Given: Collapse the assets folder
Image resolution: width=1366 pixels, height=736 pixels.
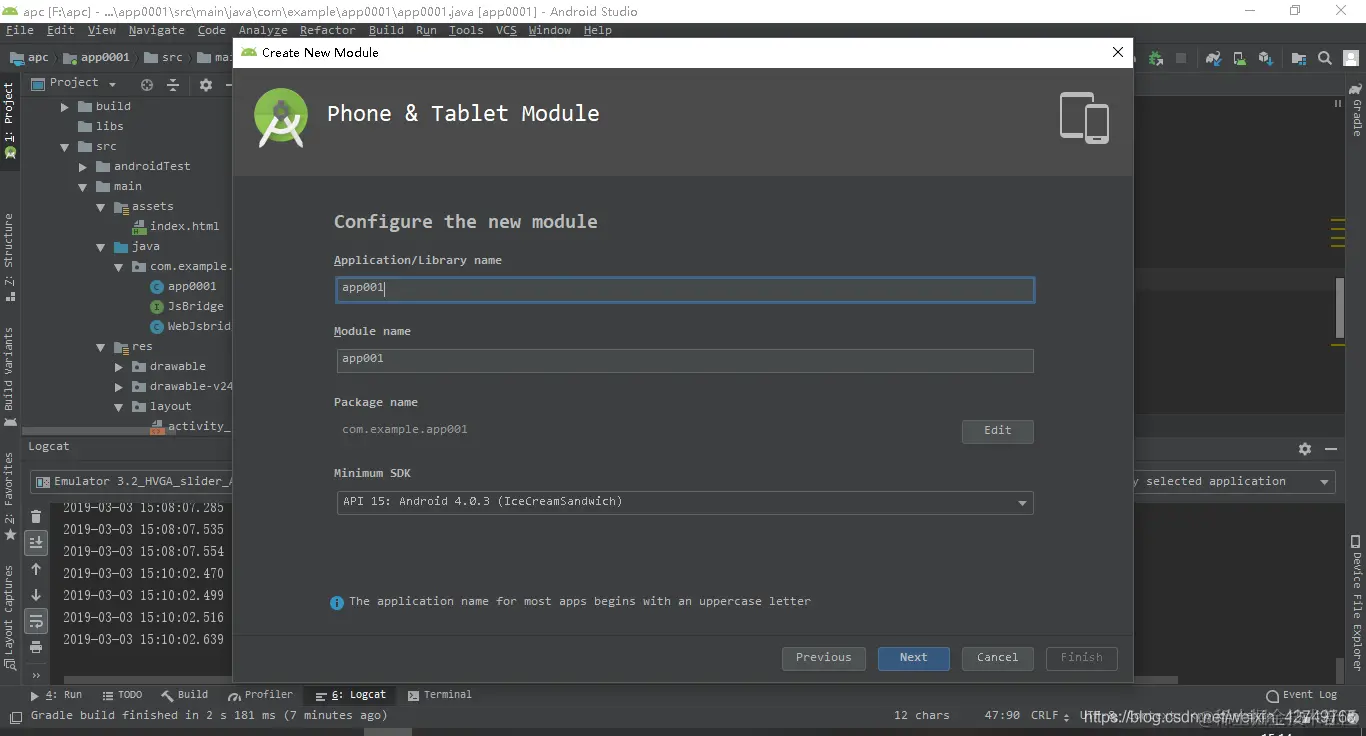Looking at the screenshot, I should tap(101, 207).
